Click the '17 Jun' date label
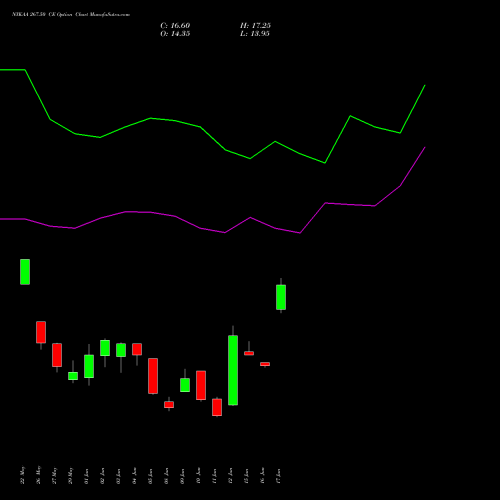The width and height of the screenshot is (500, 500). (278, 476)
